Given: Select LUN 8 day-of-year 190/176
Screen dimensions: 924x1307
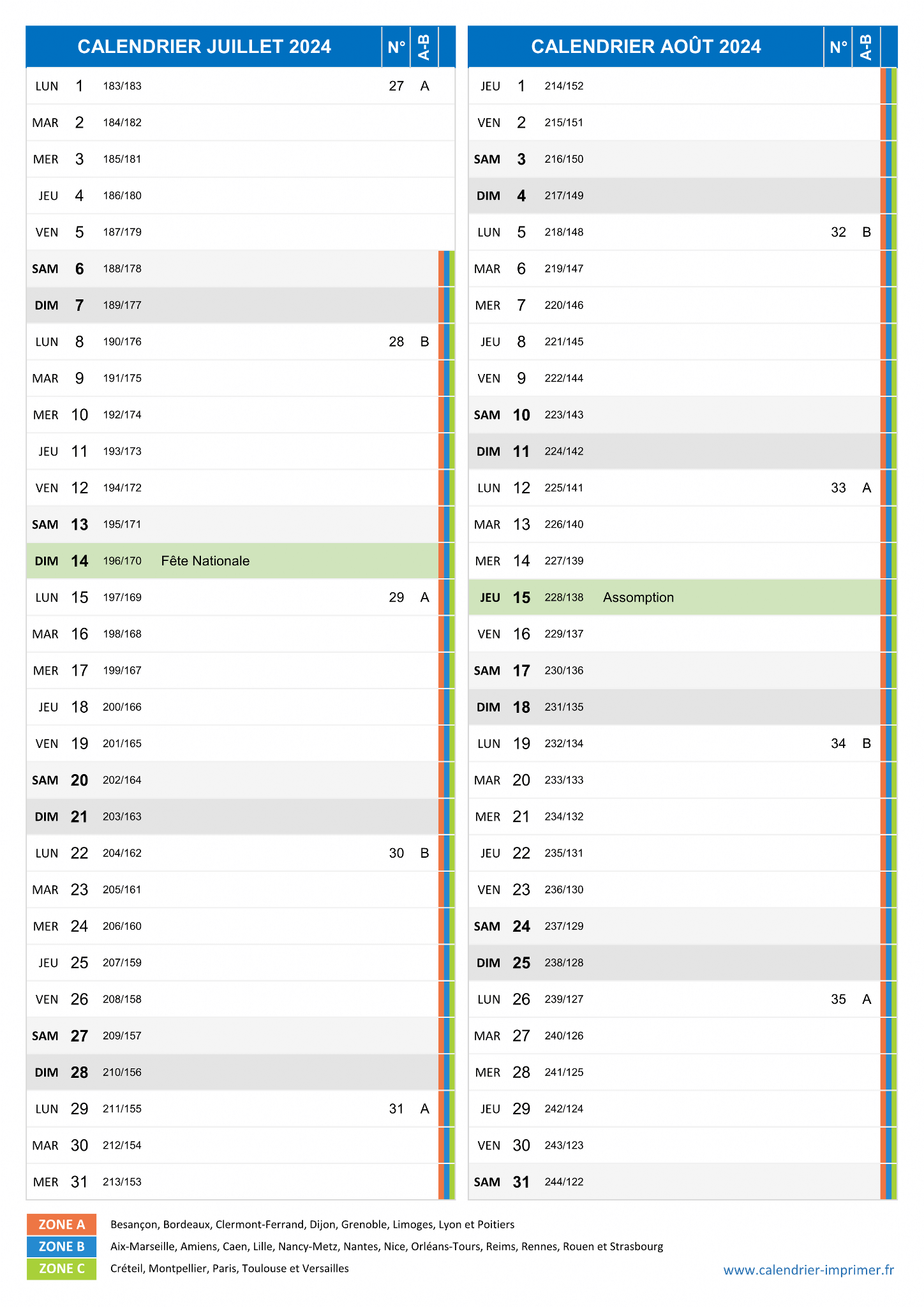Looking at the screenshot, I should [123, 342].
